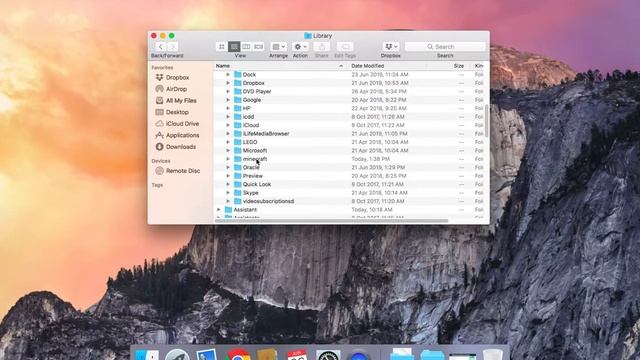Viewport: 640px width, 360px height.
Task: Switch to column view
Action: (x=246, y=47)
